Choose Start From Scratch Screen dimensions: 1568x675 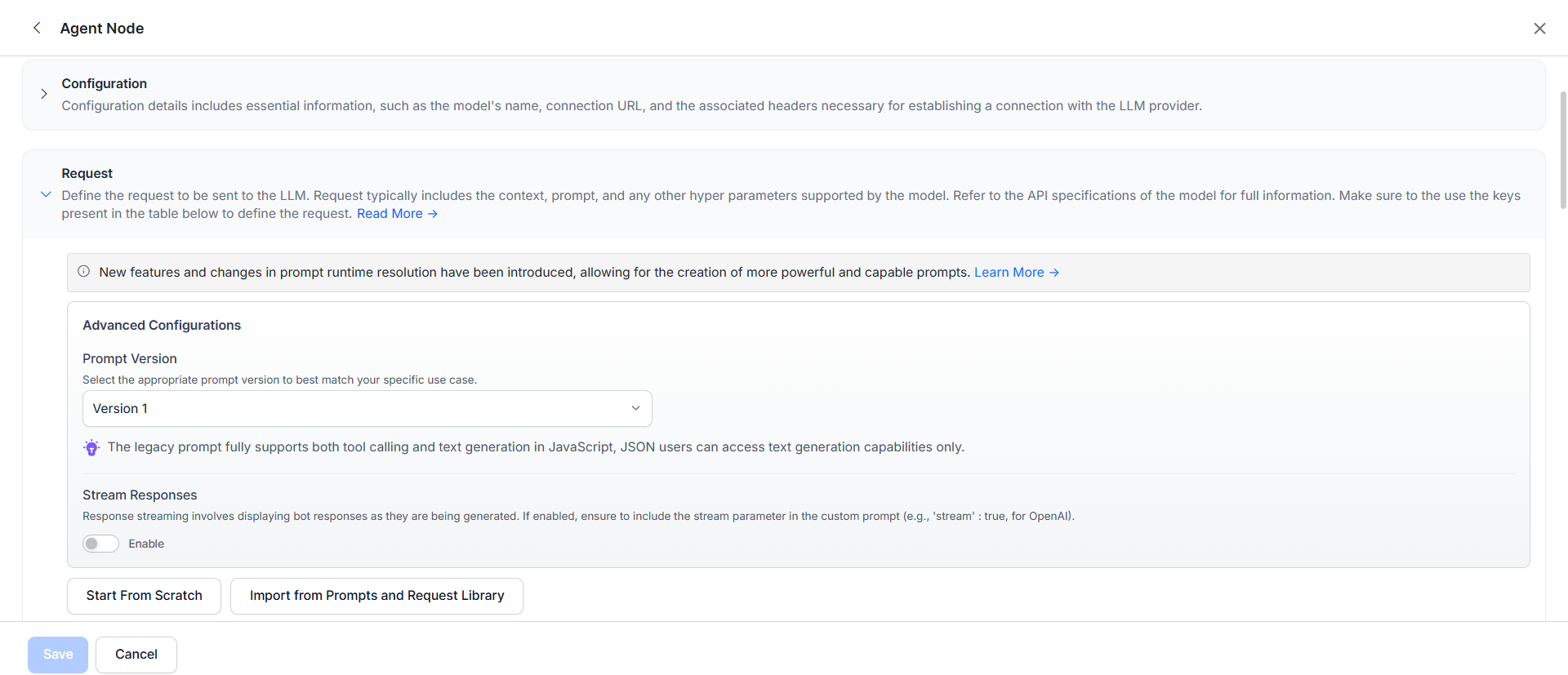click(x=144, y=596)
